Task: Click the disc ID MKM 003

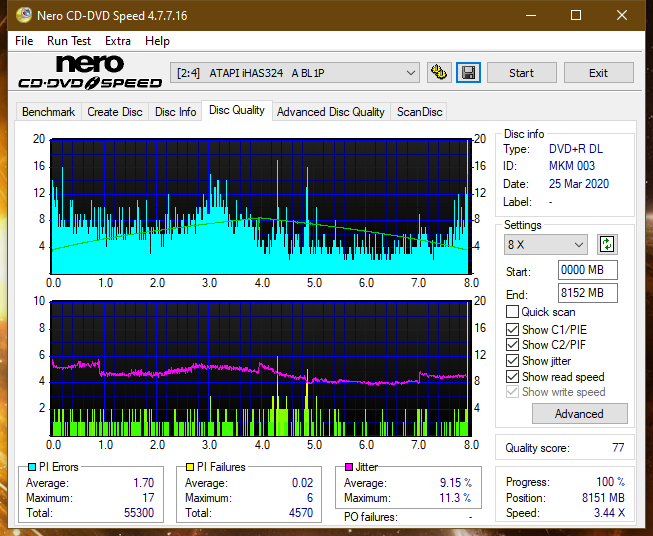Action: point(572,166)
